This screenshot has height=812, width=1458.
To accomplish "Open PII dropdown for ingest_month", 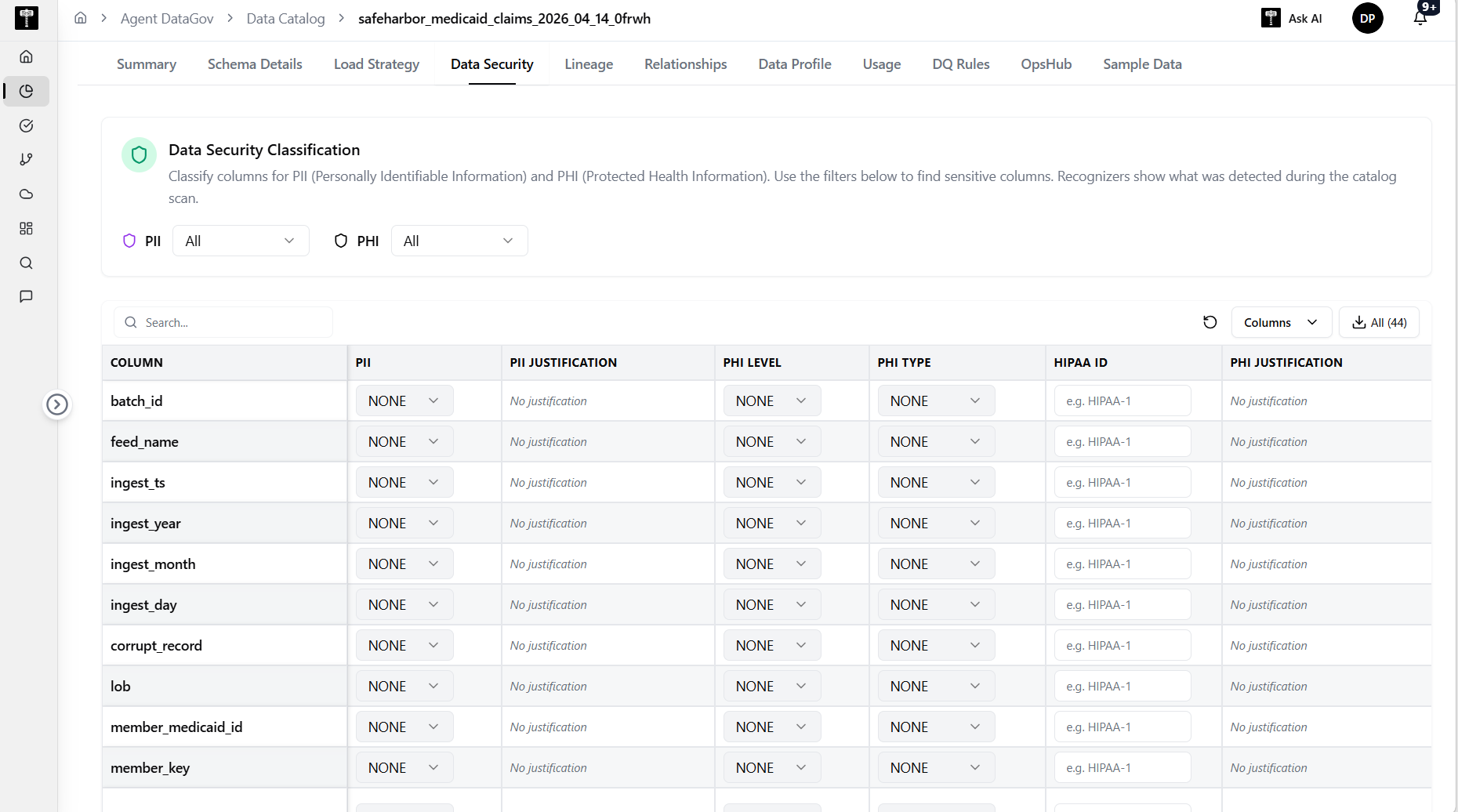I will tap(404, 564).
